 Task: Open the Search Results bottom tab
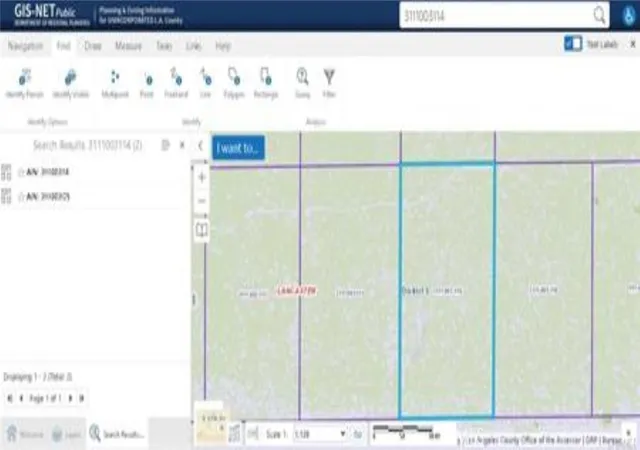click(x=117, y=434)
